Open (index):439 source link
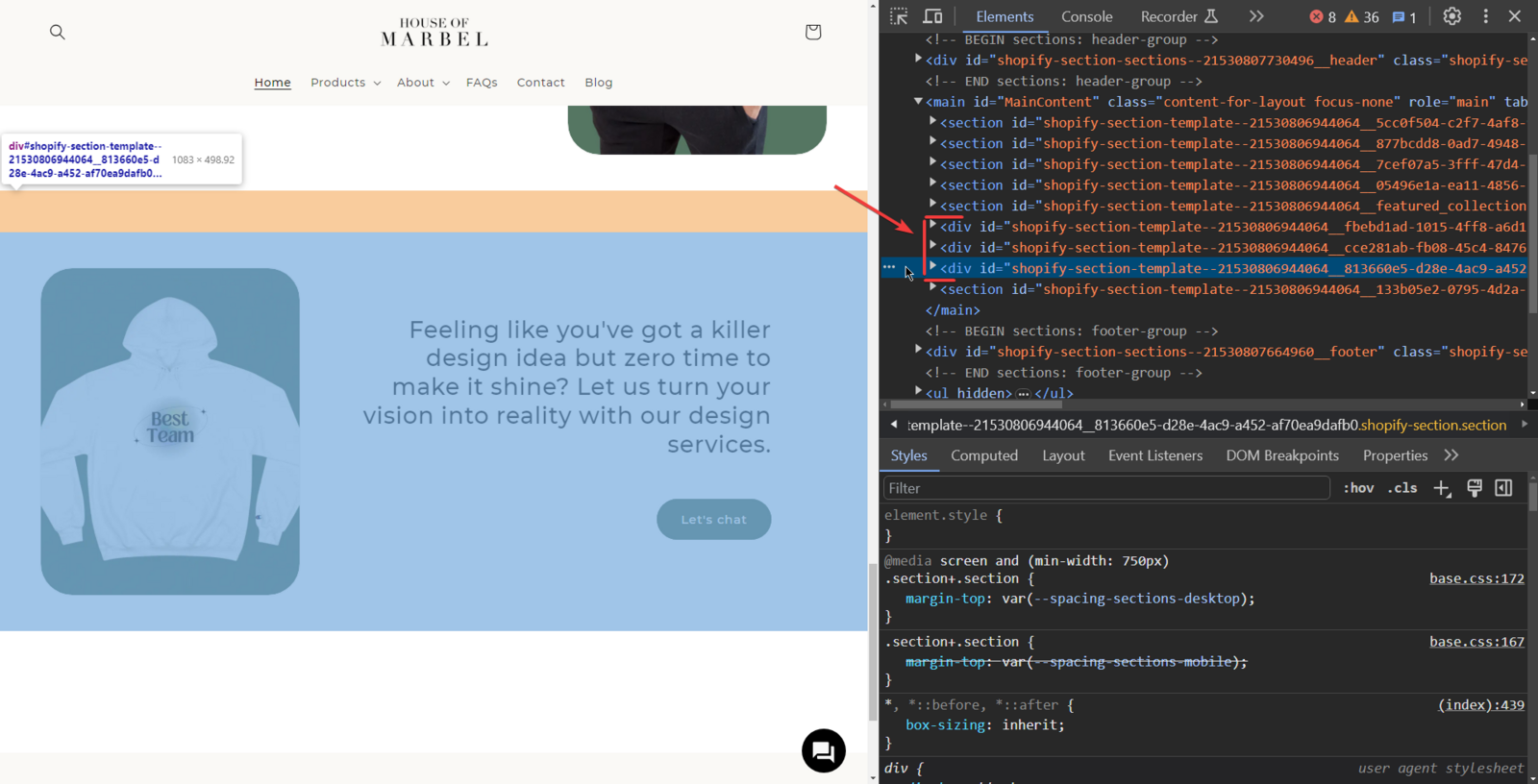Image resolution: width=1538 pixels, height=784 pixels. (x=1481, y=705)
